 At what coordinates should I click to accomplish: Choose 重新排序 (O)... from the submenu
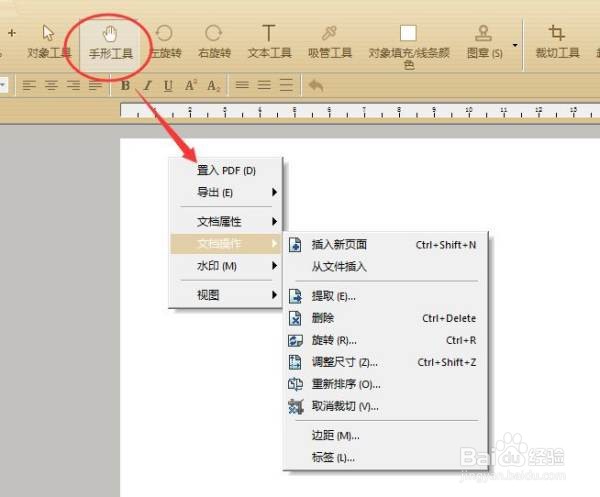pos(386,384)
